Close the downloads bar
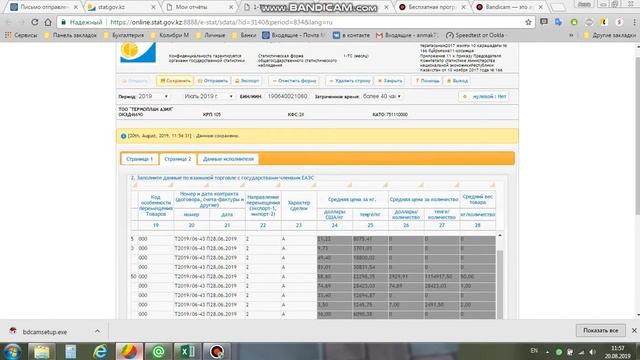Viewport: 640px width, 360px height. [634, 331]
